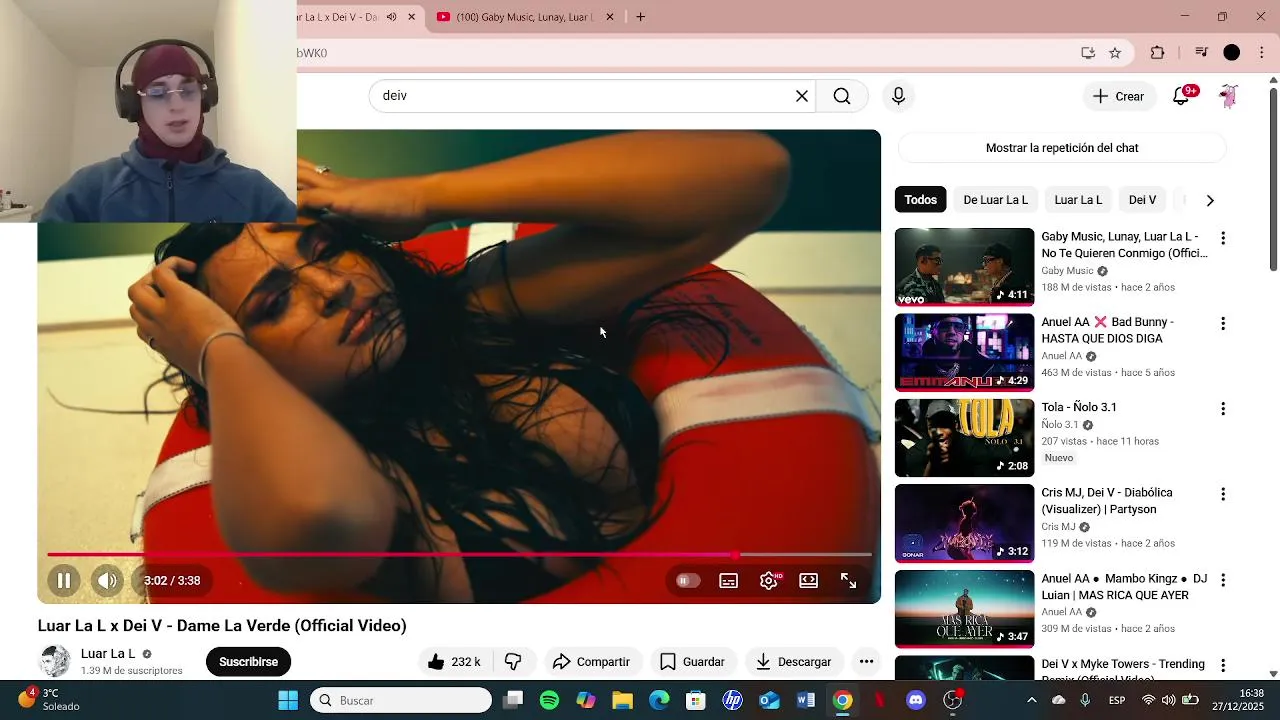Open Chrome media controls icon
The image size is (1280, 720).
click(x=1202, y=53)
